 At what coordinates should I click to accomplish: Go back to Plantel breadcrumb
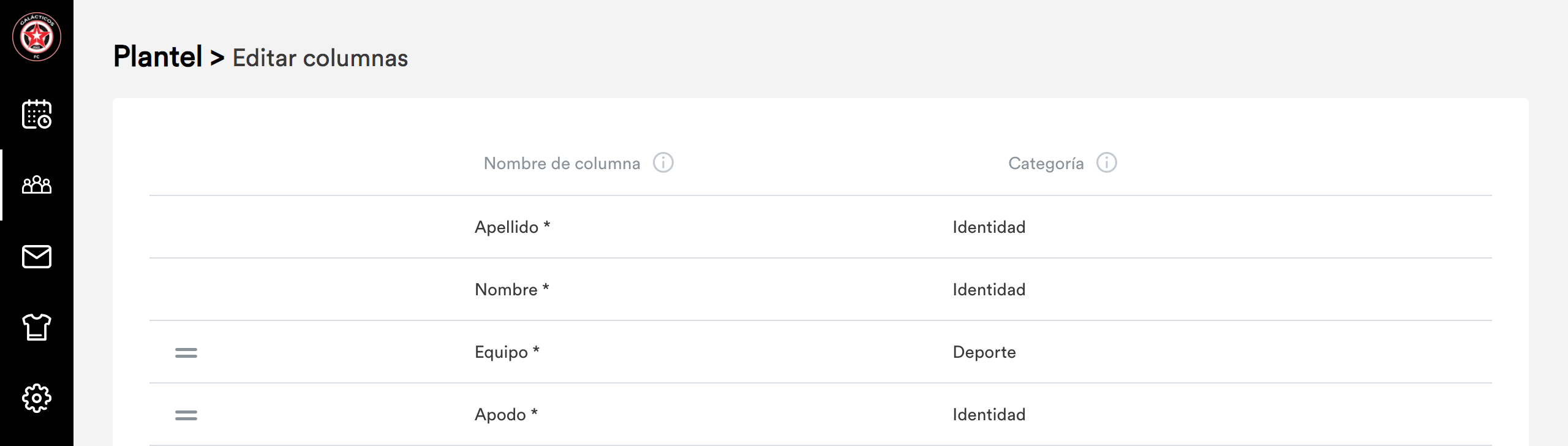[158, 57]
